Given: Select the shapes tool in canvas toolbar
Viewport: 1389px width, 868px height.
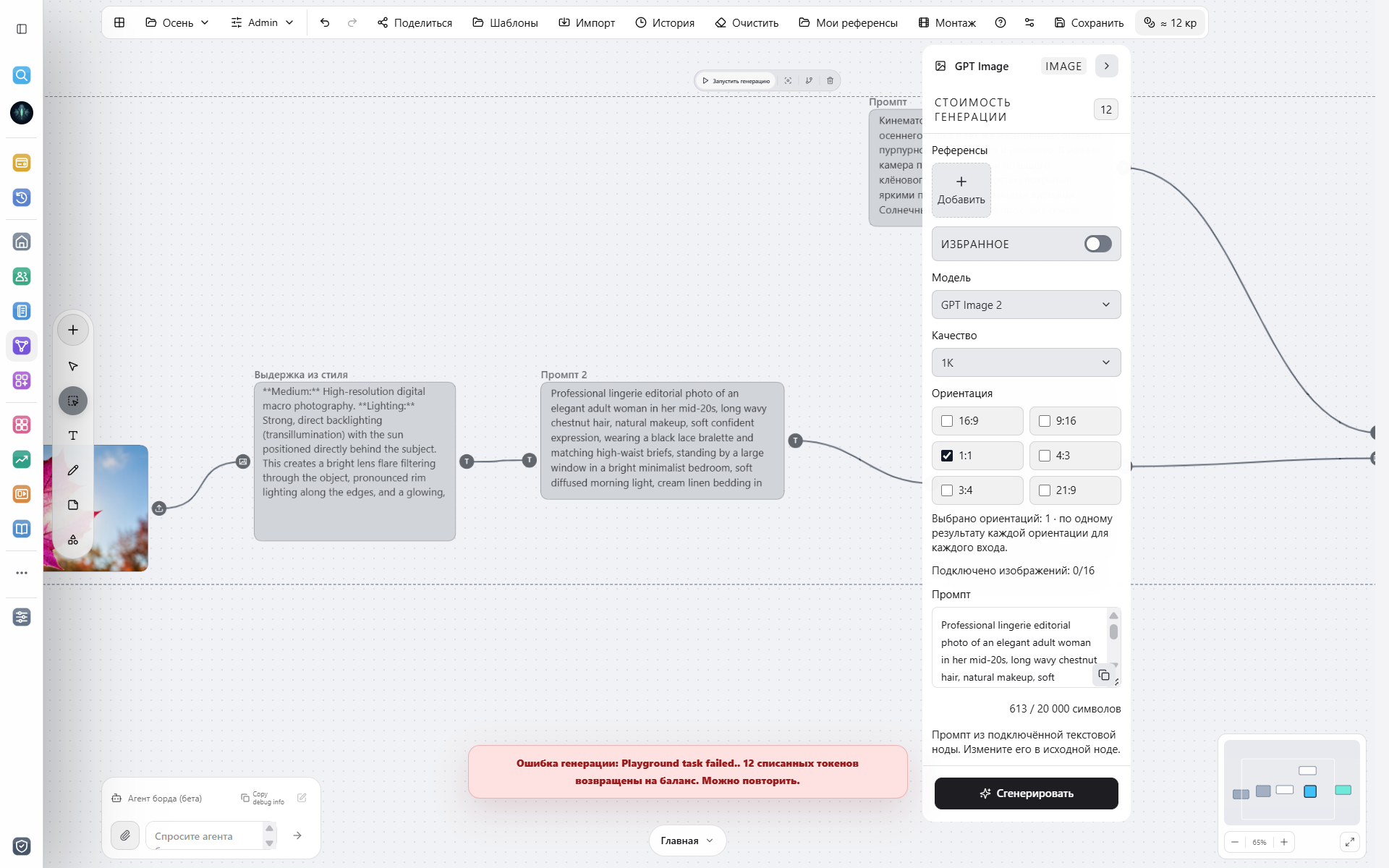Looking at the screenshot, I should point(73,540).
